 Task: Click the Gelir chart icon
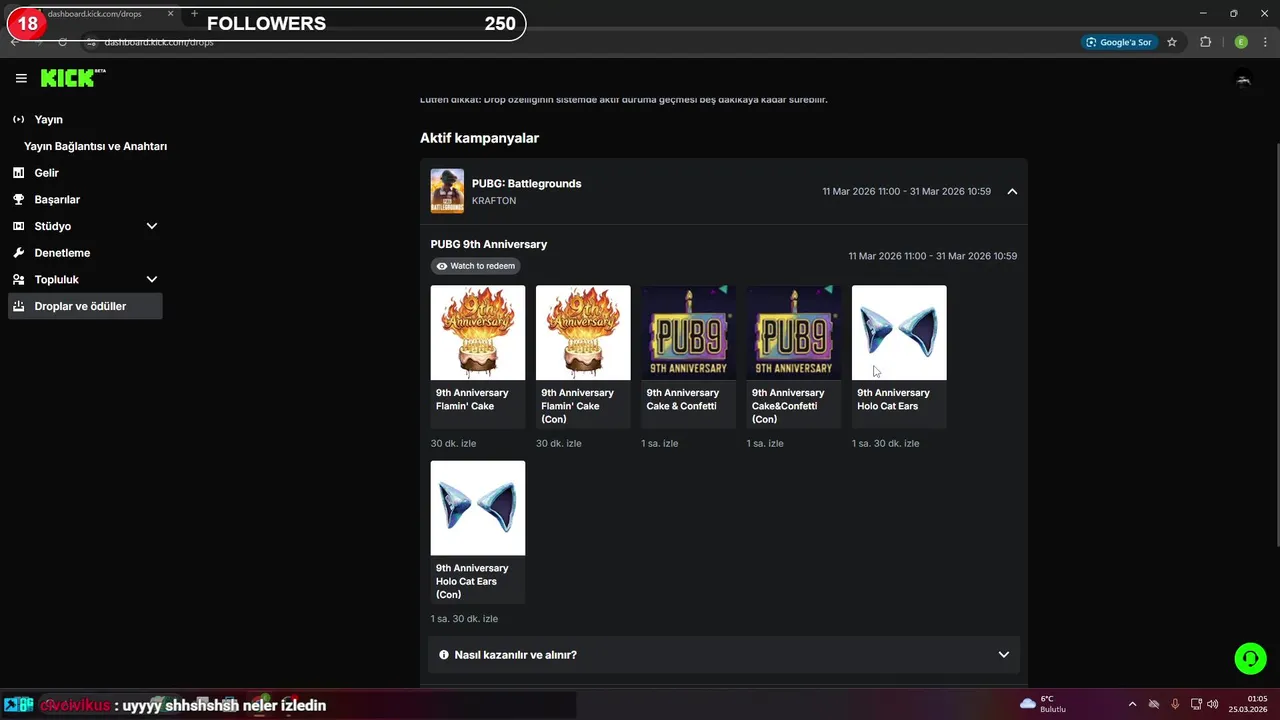[x=18, y=173]
